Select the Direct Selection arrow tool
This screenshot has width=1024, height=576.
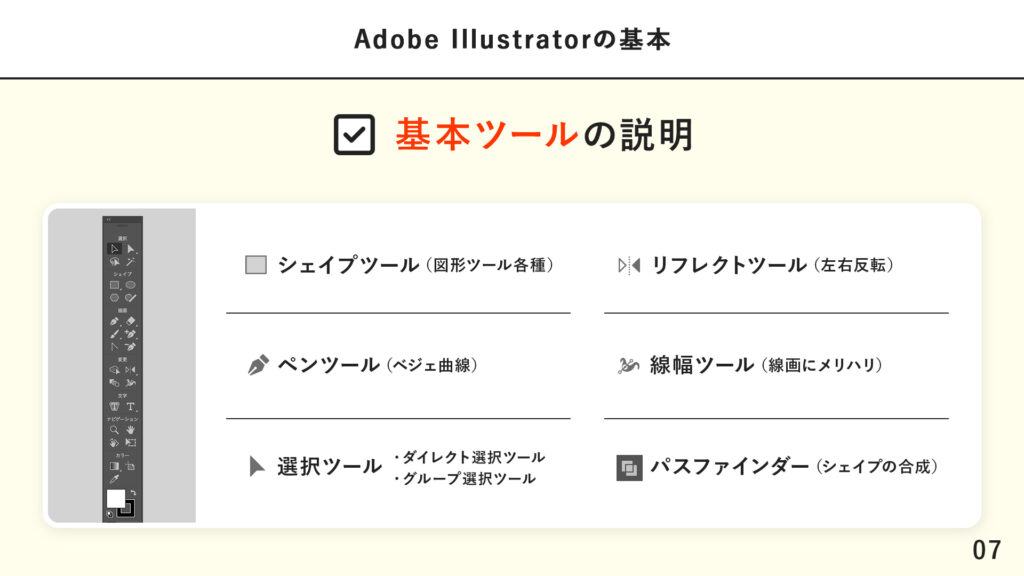pos(131,248)
